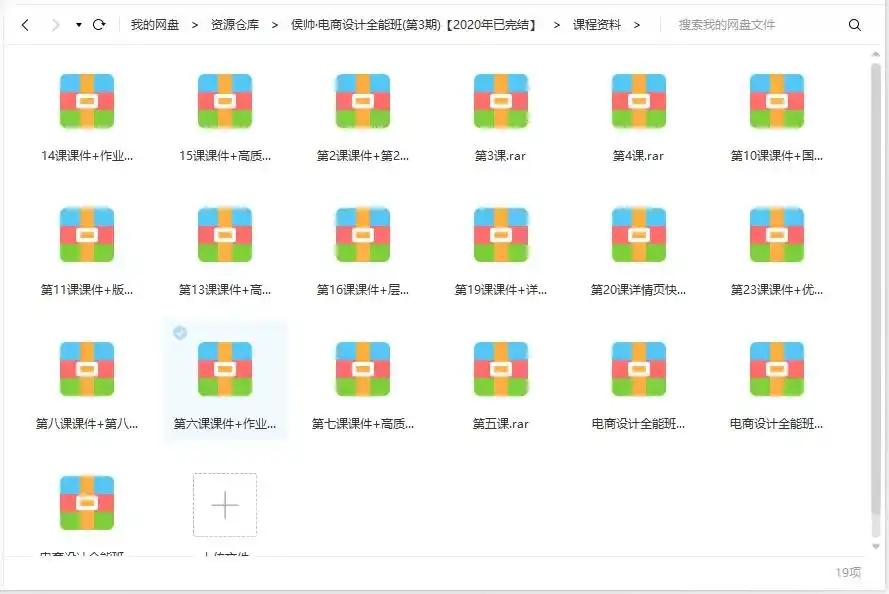The height and width of the screenshot is (594, 889).
Task: Expand the chevron after 课程资料
Action: (x=637, y=25)
